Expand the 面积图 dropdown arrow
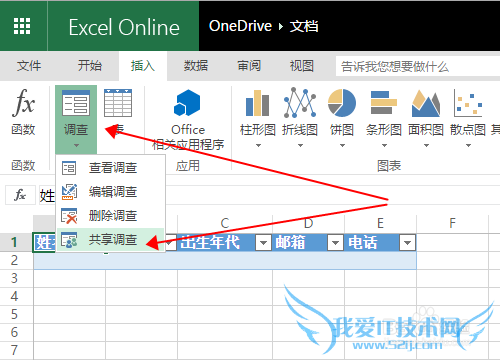This screenshot has width=500, height=360. coord(426,145)
